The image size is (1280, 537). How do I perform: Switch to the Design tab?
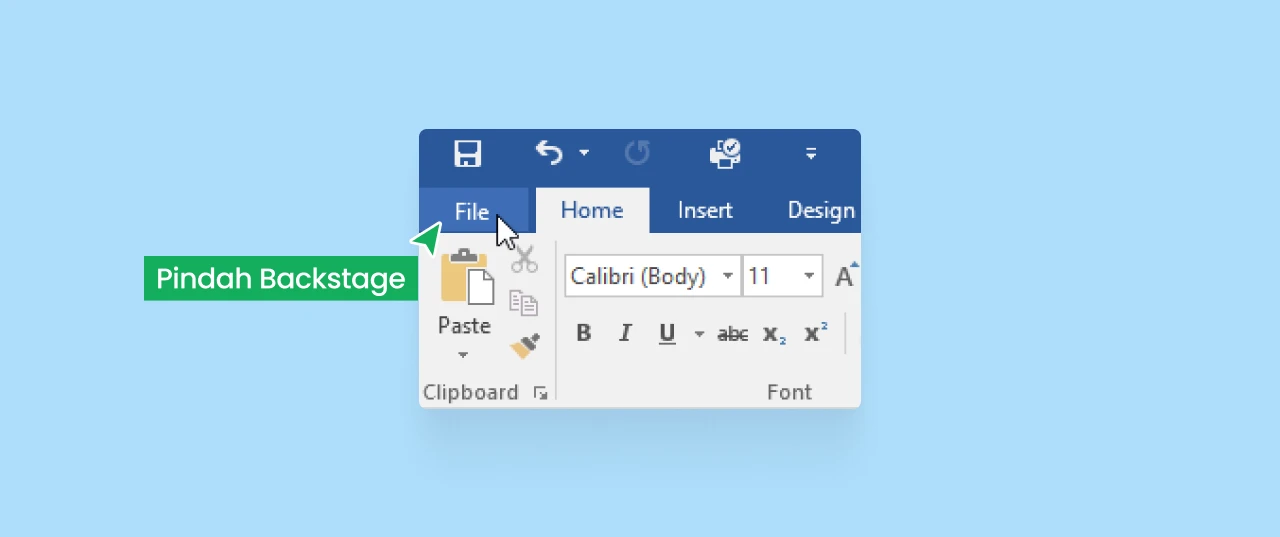(x=821, y=210)
